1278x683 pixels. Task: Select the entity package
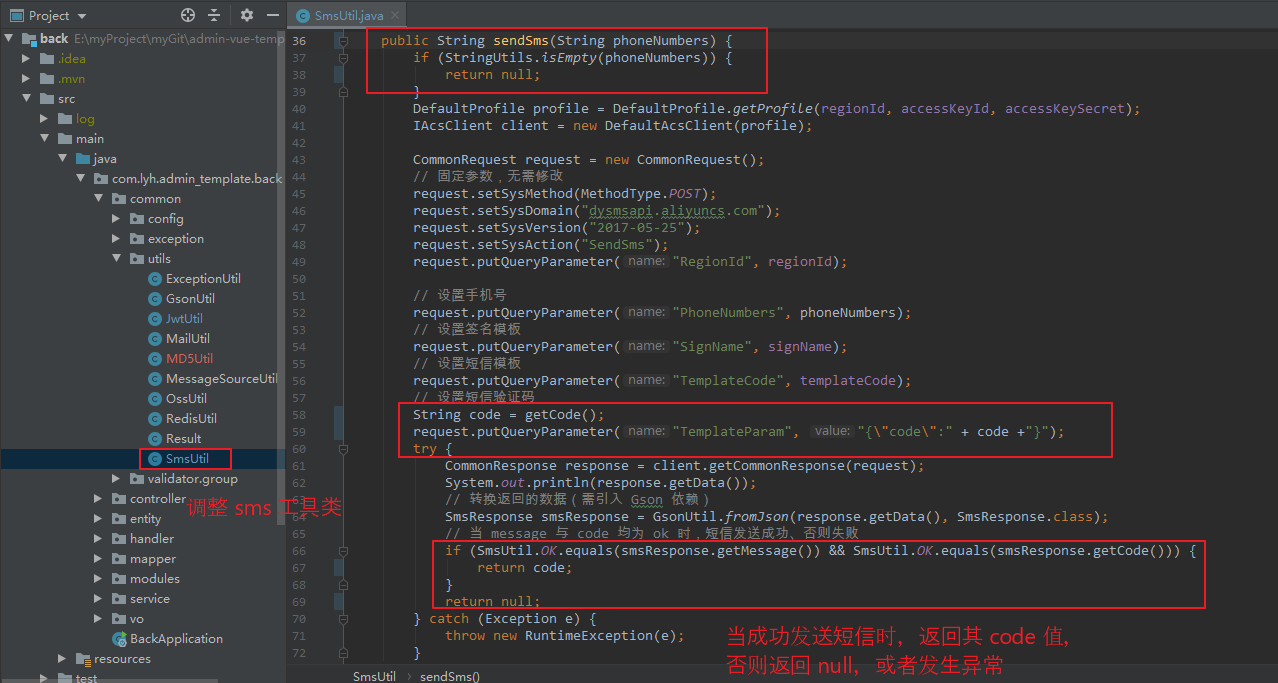(145, 519)
